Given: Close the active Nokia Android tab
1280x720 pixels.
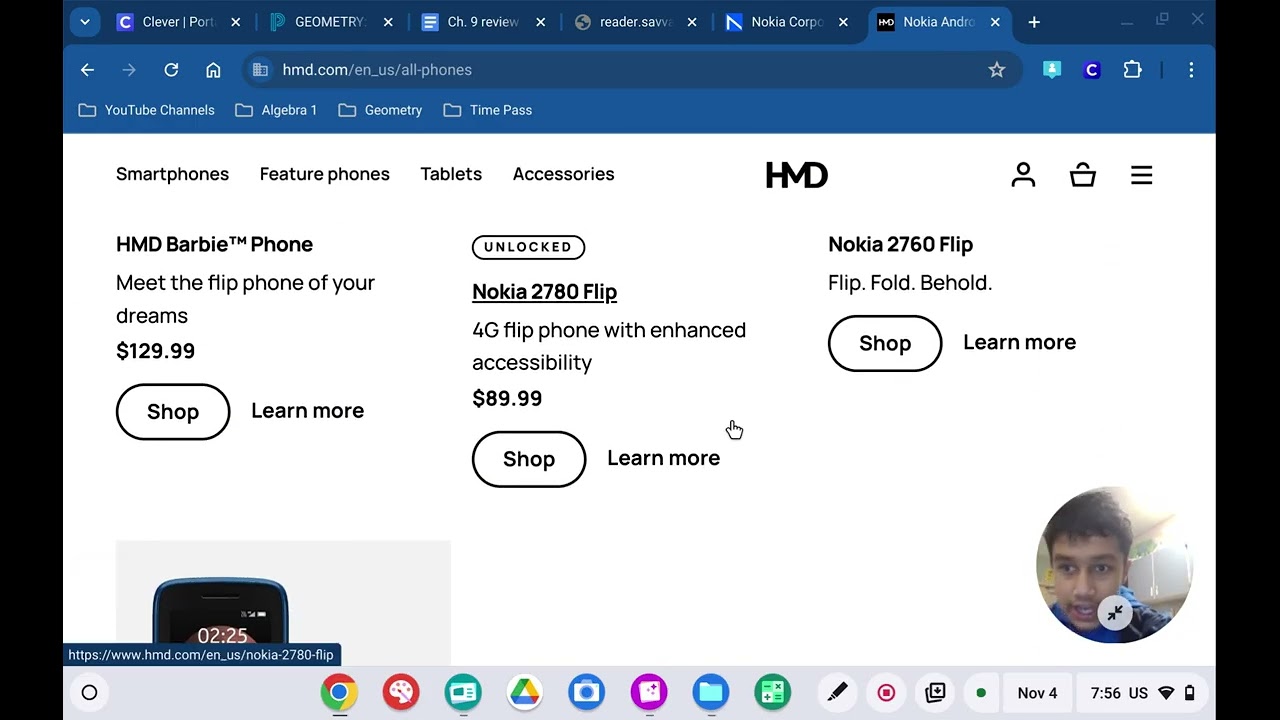Looking at the screenshot, I should [x=995, y=22].
